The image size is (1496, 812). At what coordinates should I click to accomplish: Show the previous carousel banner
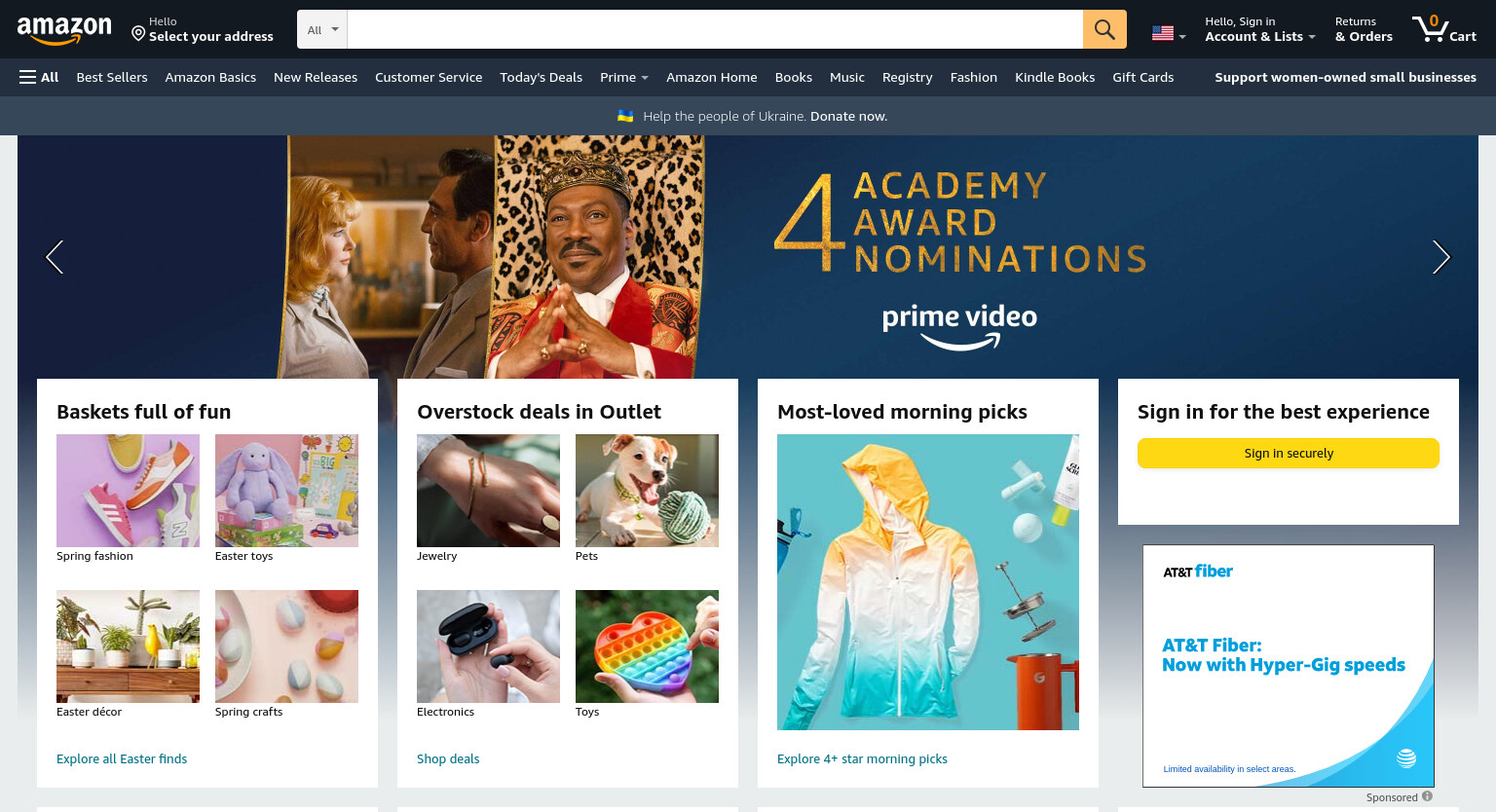coord(55,257)
